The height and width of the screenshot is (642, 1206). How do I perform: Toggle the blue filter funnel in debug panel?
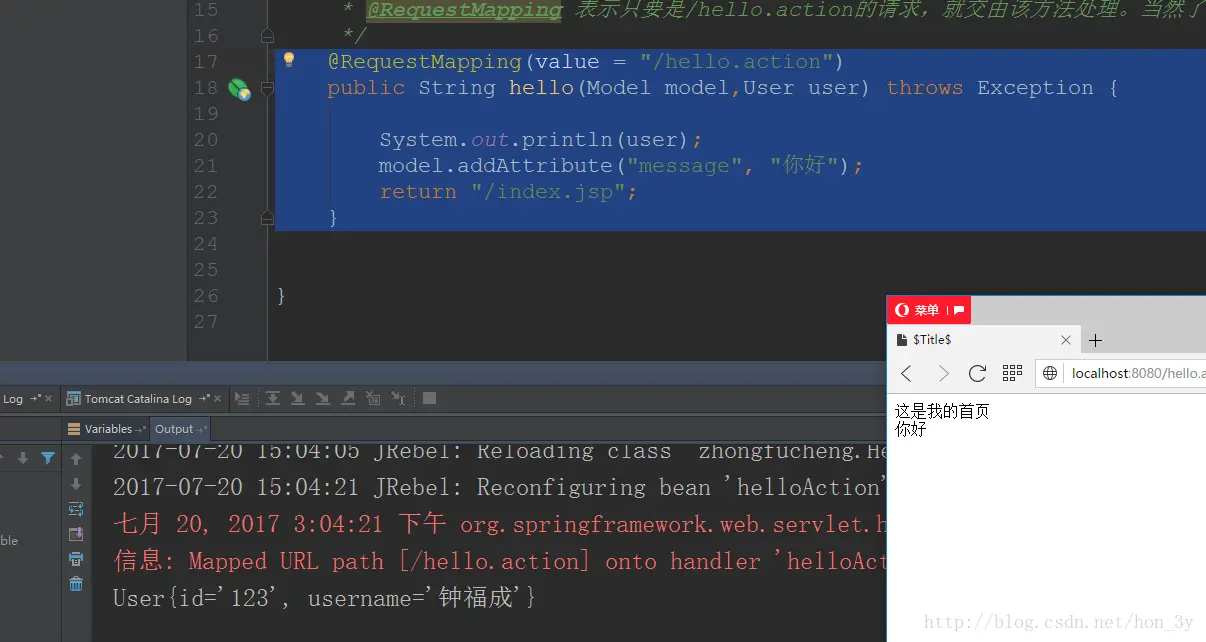tap(47, 457)
